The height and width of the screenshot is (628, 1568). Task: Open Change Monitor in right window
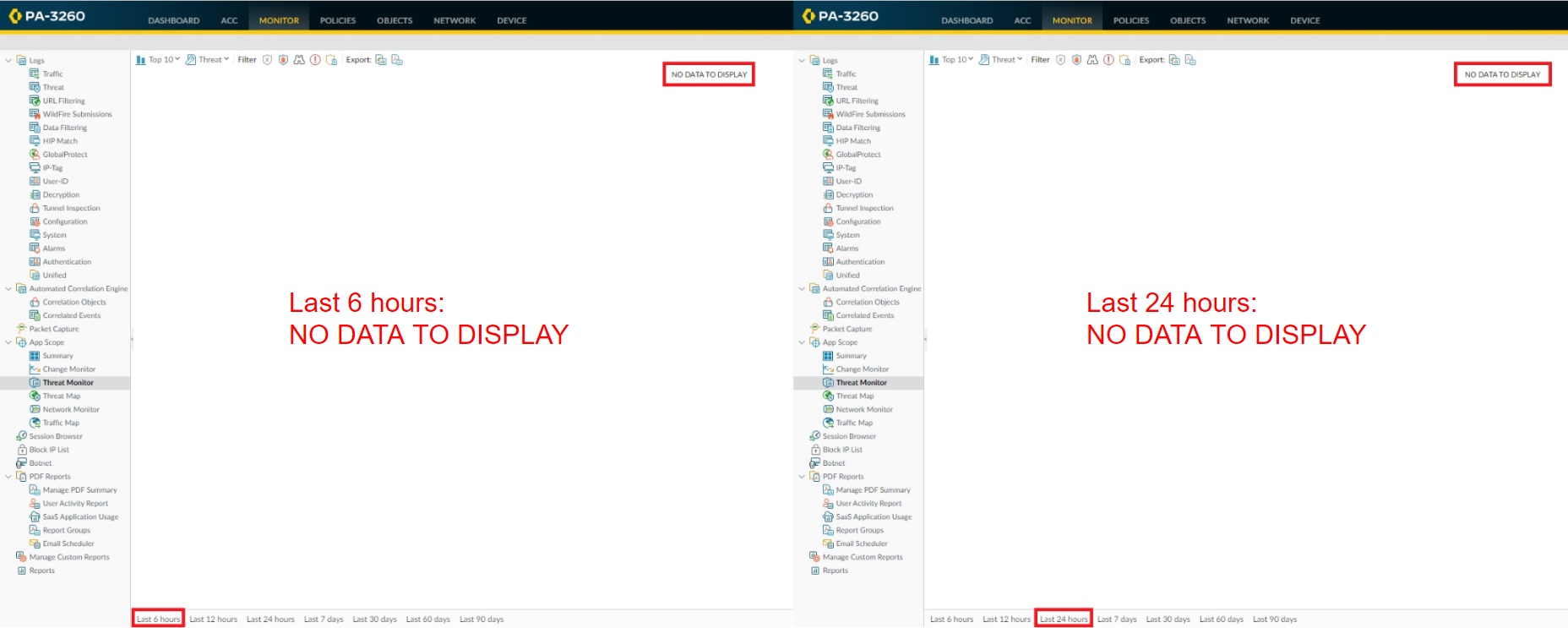point(856,369)
